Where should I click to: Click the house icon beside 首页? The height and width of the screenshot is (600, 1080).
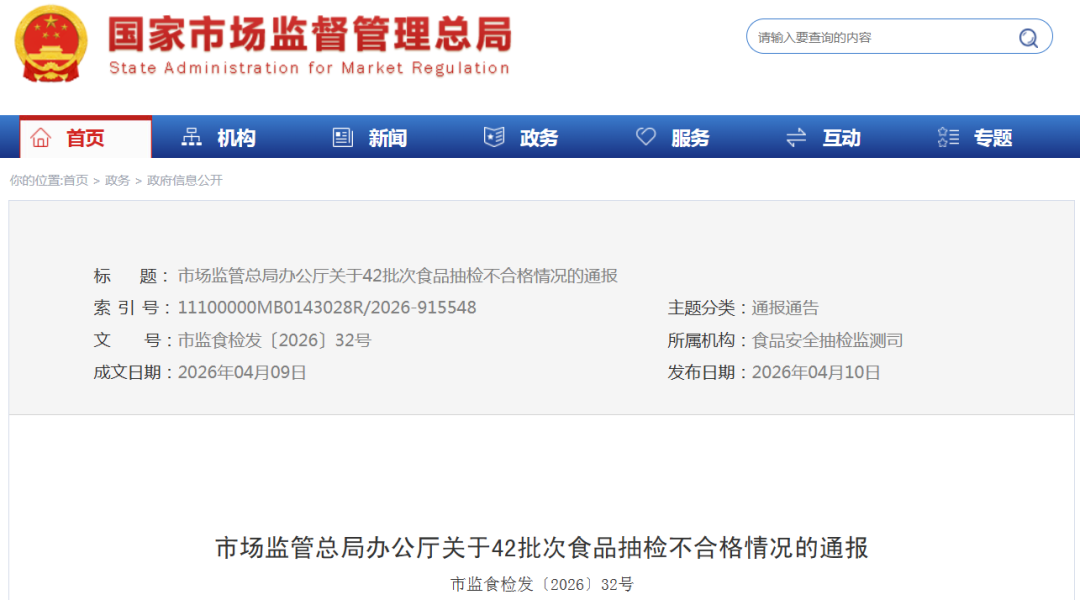point(41,138)
